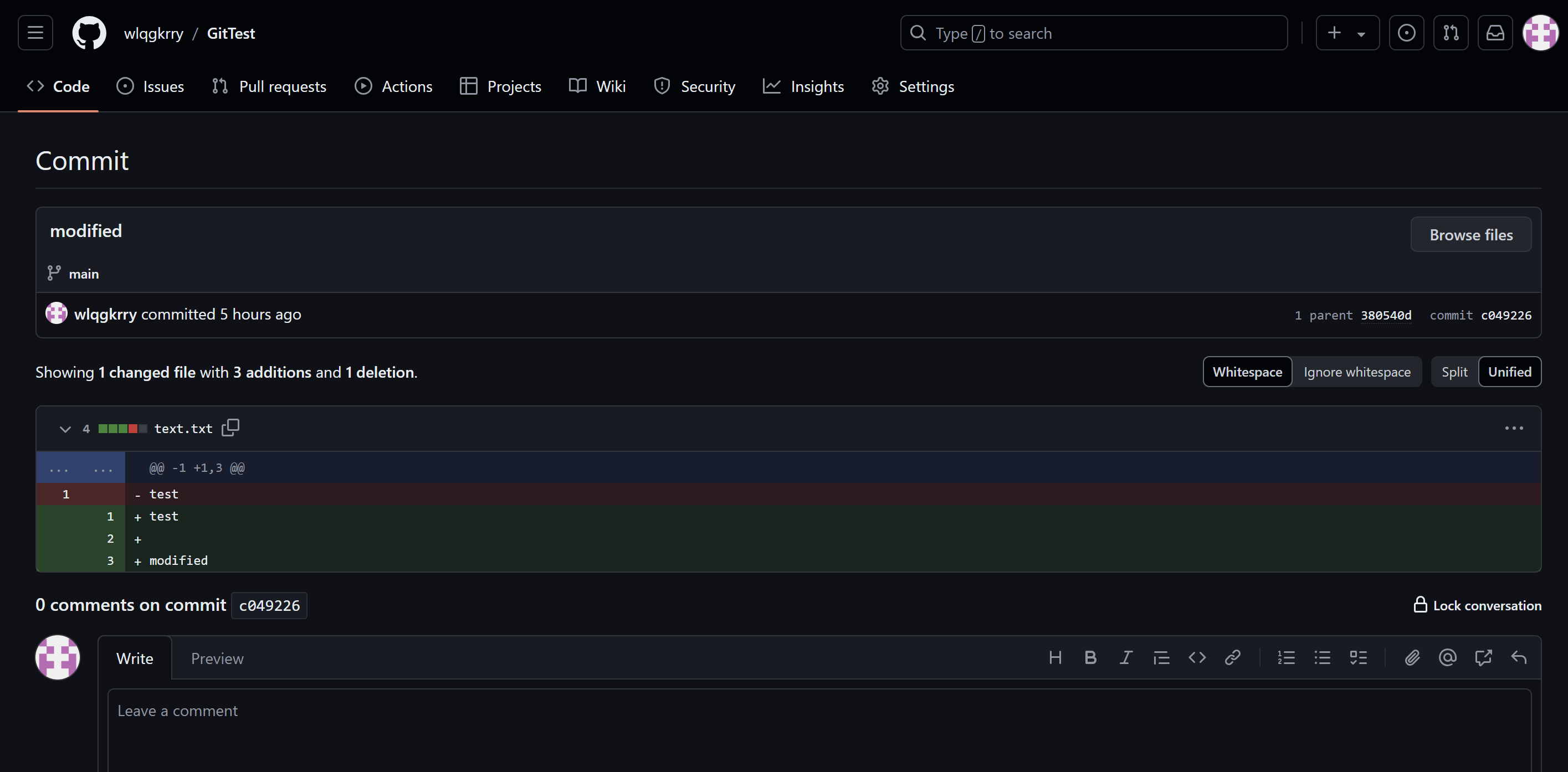Click the Browse files button
The image size is (1568, 772).
tap(1470, 235)
